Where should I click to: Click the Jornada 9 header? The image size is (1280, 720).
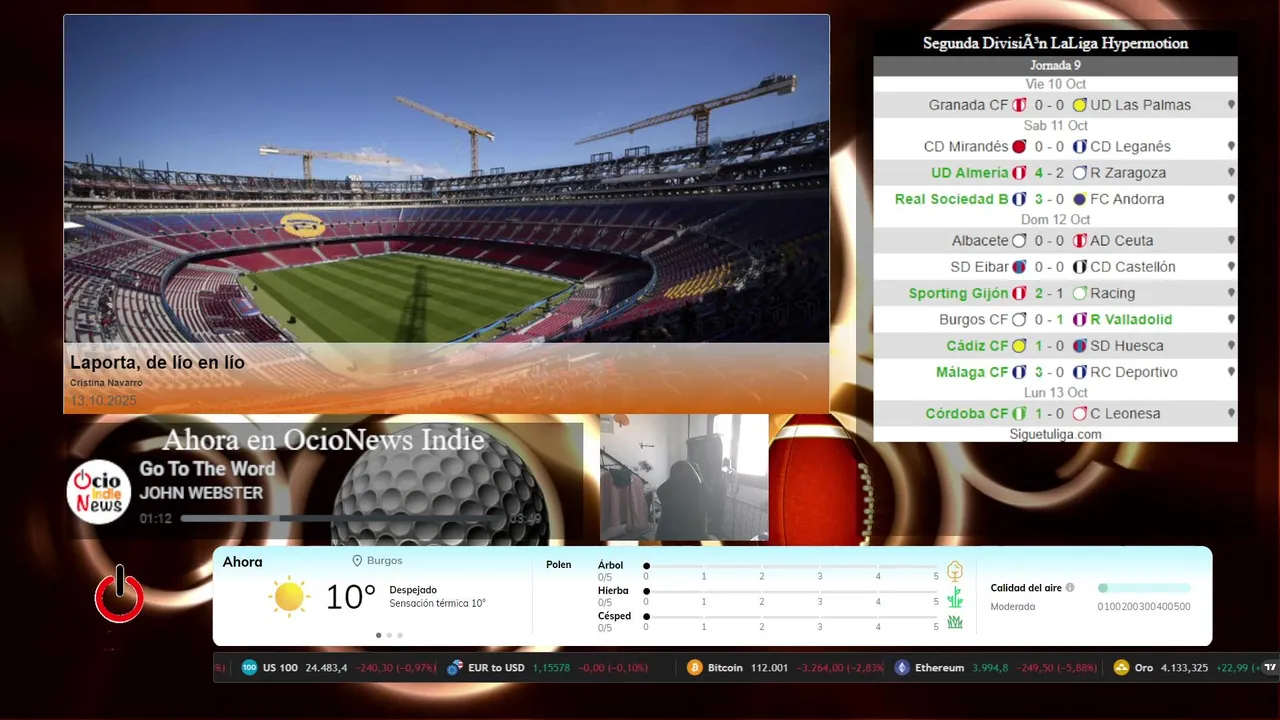point(1055,66)
